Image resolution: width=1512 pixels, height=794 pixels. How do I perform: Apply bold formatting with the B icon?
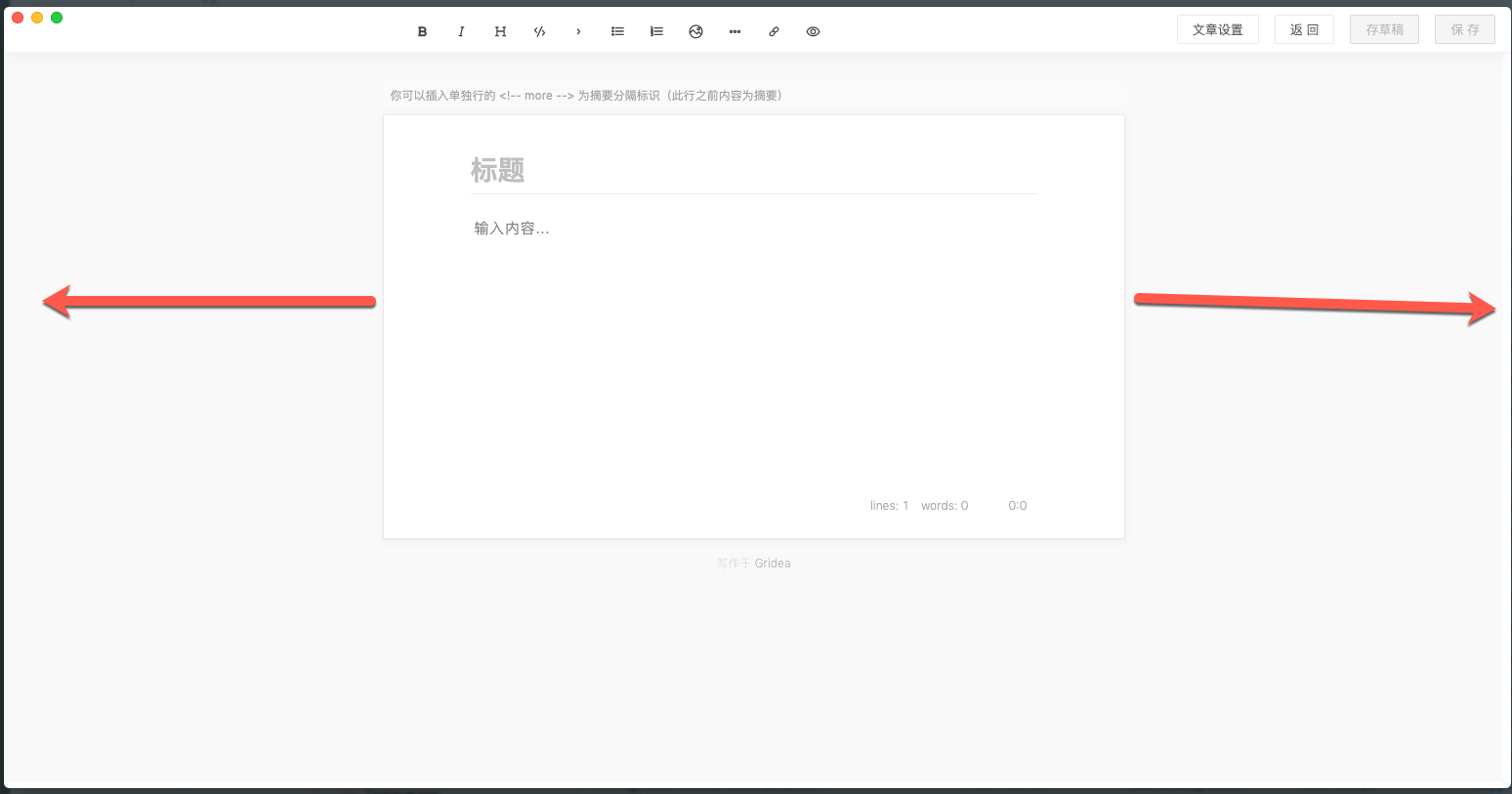tap(422, 31)
